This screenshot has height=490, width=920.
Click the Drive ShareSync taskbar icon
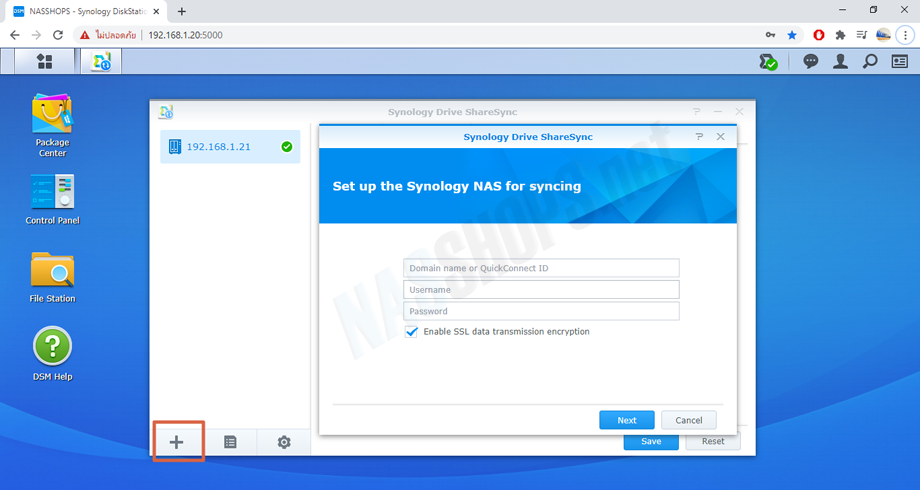coord(101,61)
